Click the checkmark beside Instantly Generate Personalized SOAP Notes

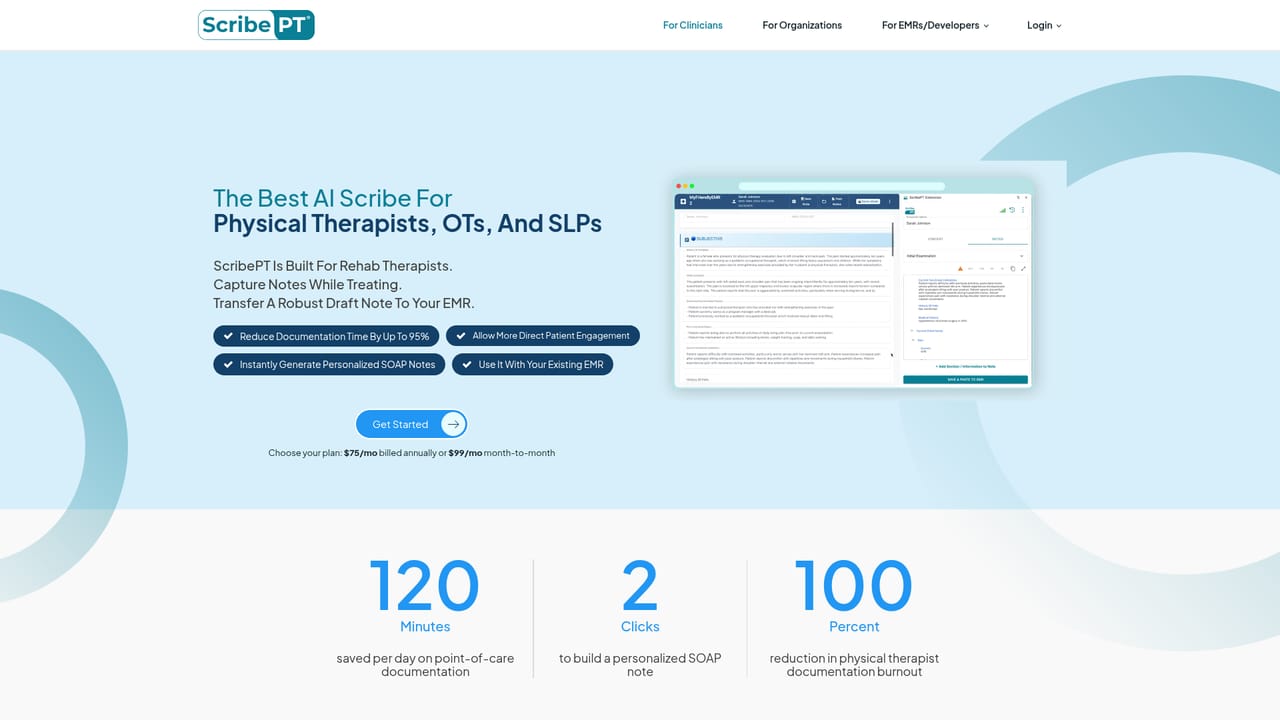(x=228, y=364)
